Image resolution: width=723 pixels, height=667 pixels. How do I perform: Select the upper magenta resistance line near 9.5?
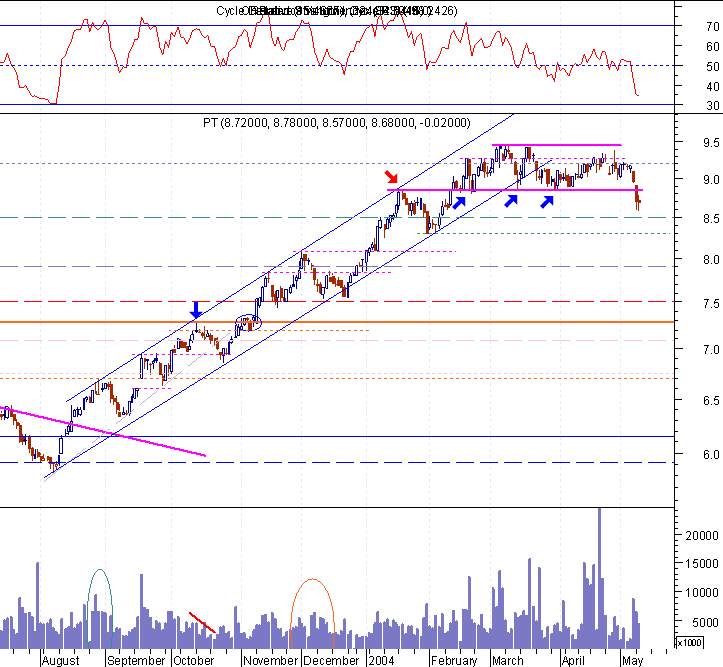(557, 145)
